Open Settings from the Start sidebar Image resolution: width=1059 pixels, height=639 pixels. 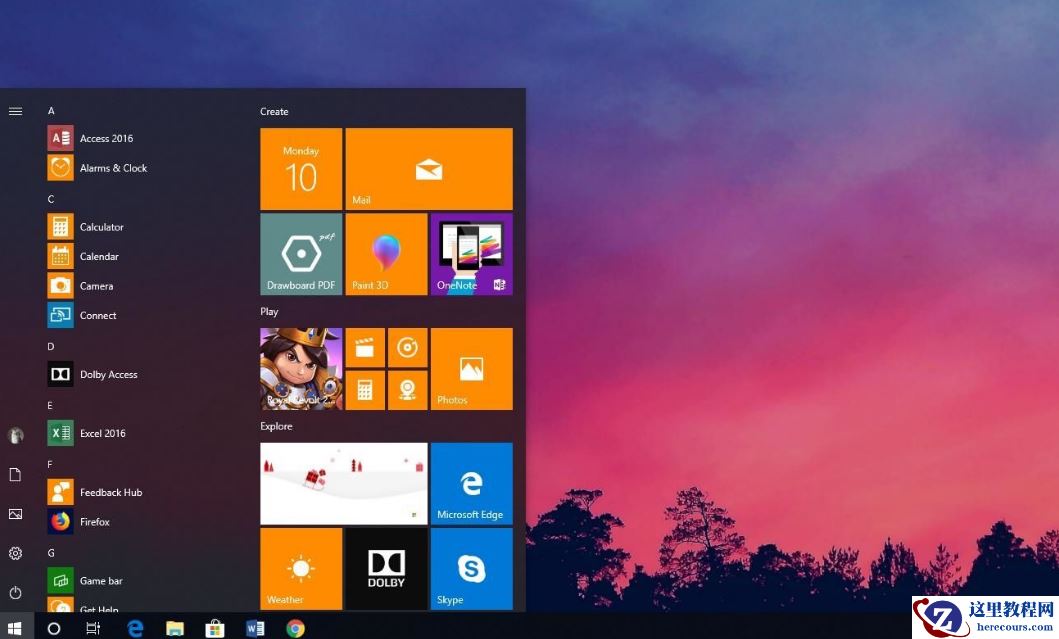coord(15,553)
